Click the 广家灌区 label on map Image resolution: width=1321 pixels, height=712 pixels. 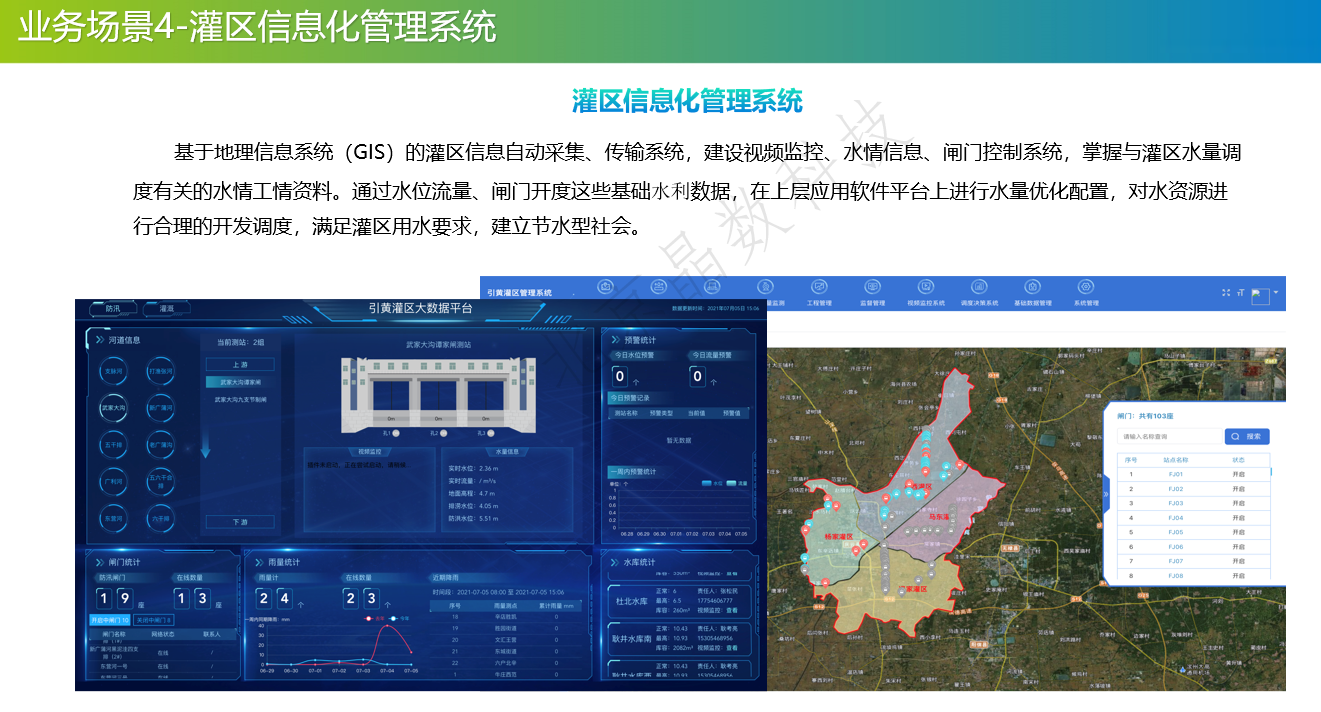point(914,589)
